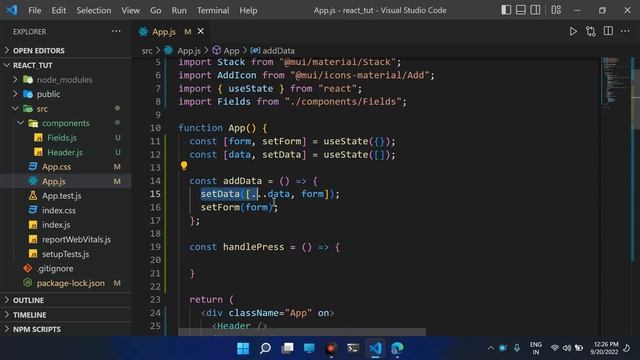Open the terminal app on the taskbar

(353, 348)
